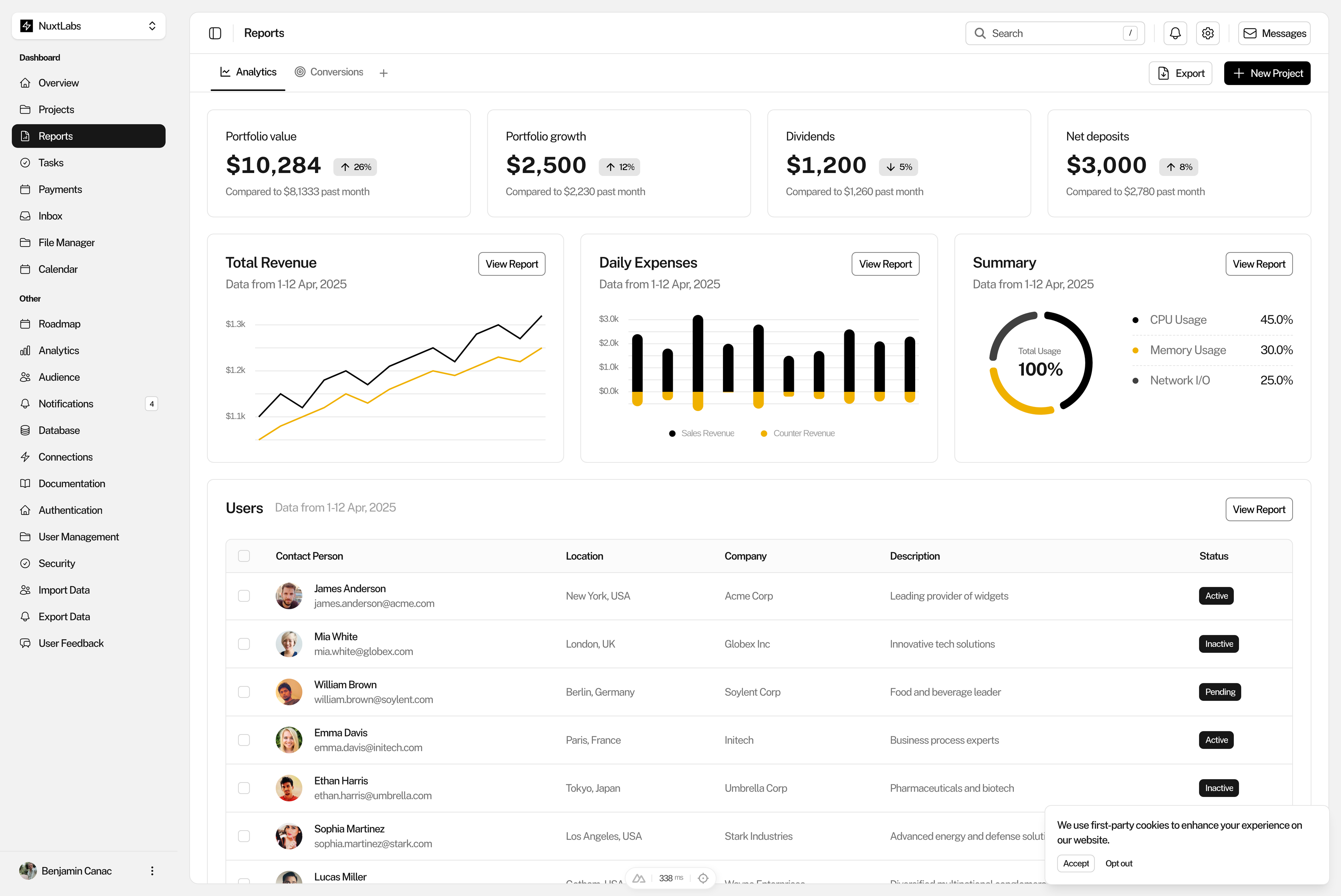
Task: Click the add tab plus icon
Action: (x=383, y=73)
